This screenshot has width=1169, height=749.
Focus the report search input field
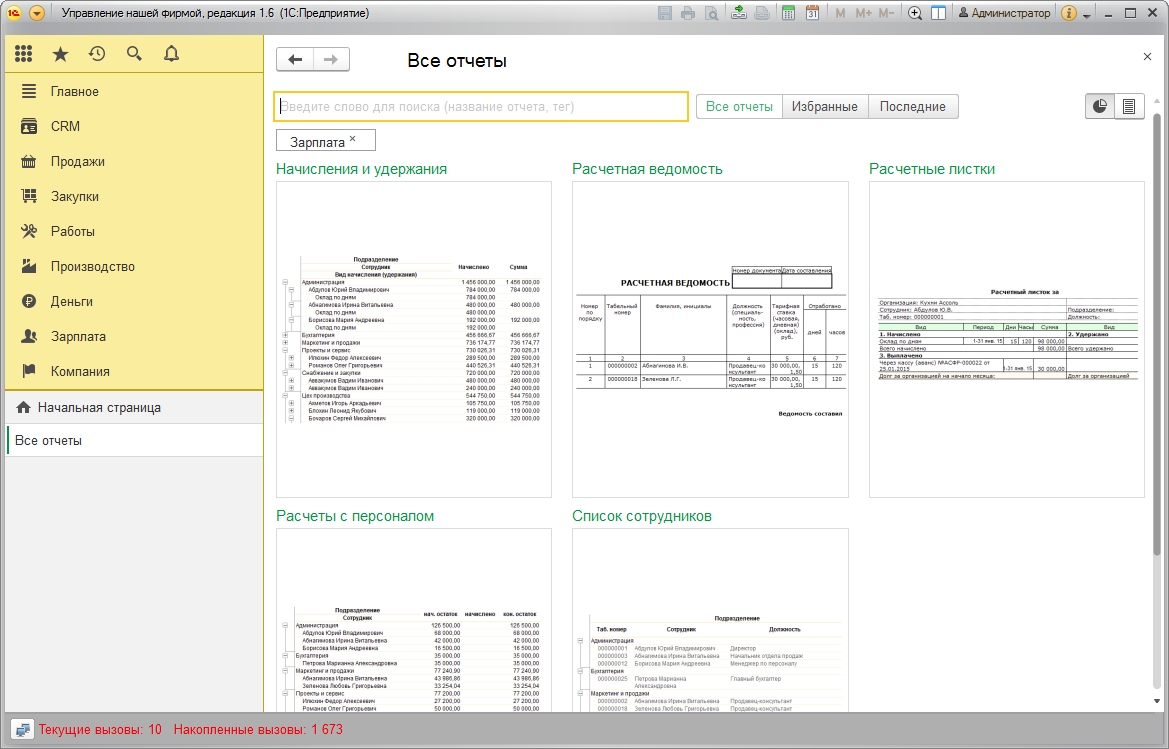481,107
